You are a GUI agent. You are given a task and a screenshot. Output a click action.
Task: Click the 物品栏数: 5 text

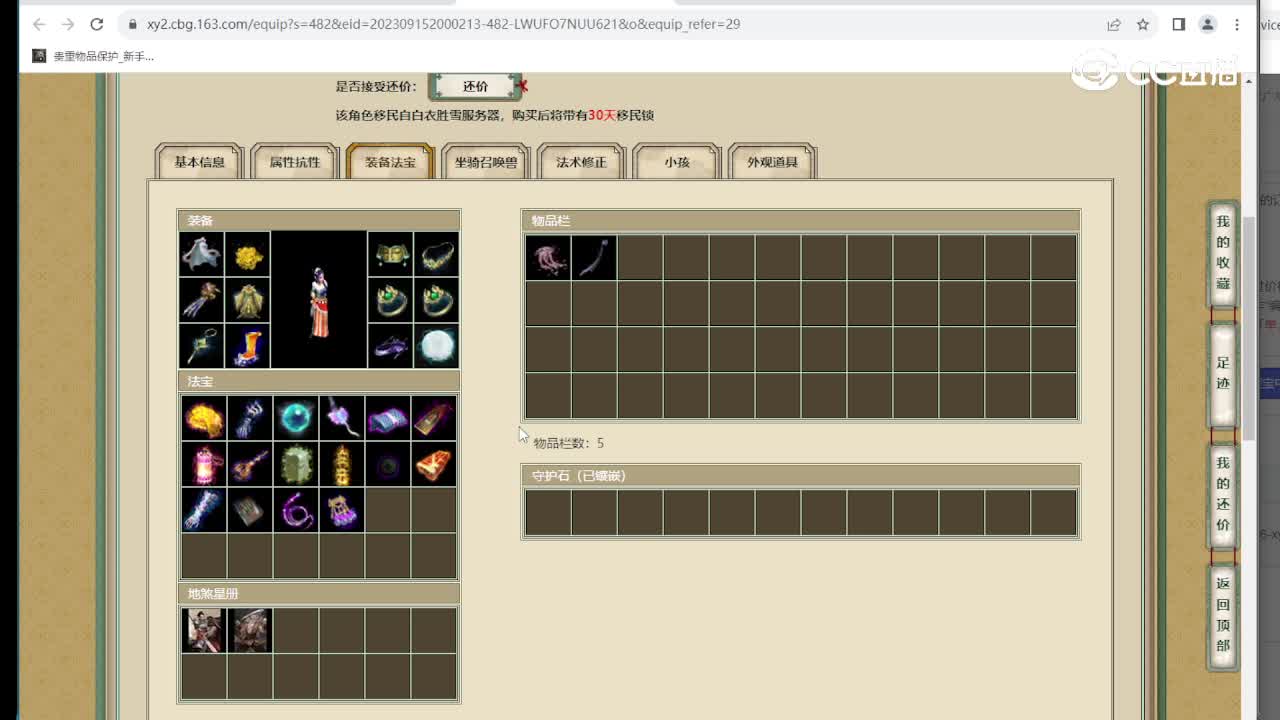tap(569, 443)
